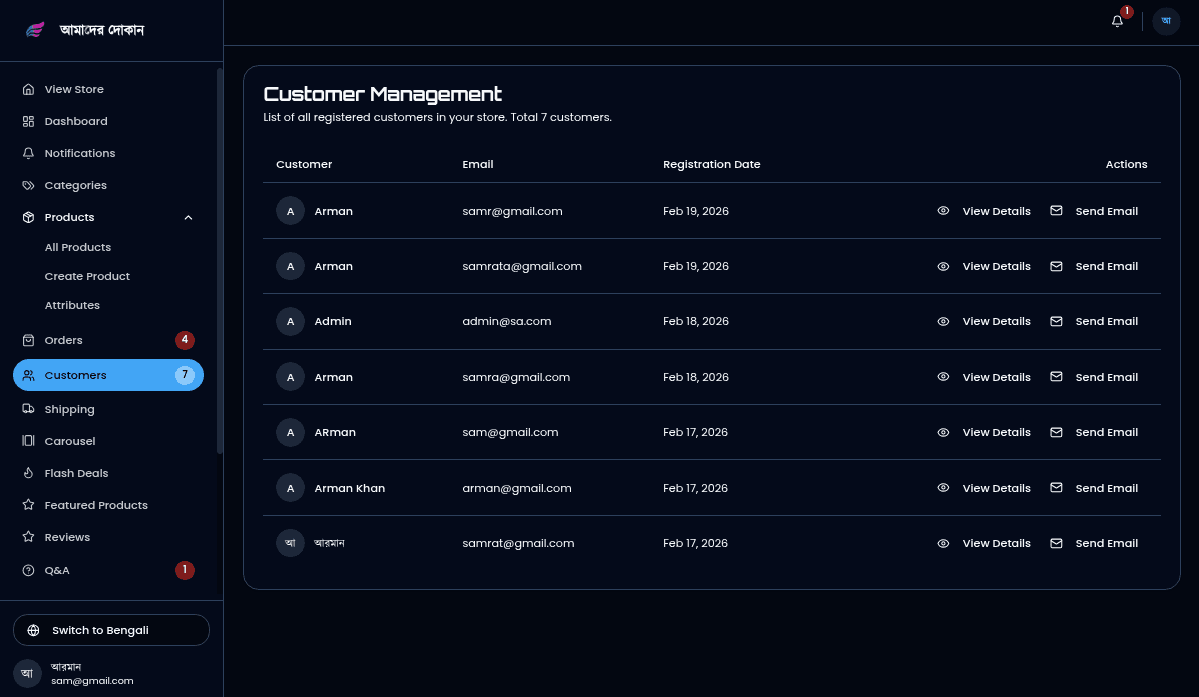Click the Switch to Bengali button
The height and width of the screenshot is (697, 1199).
[x=111, y=630]
